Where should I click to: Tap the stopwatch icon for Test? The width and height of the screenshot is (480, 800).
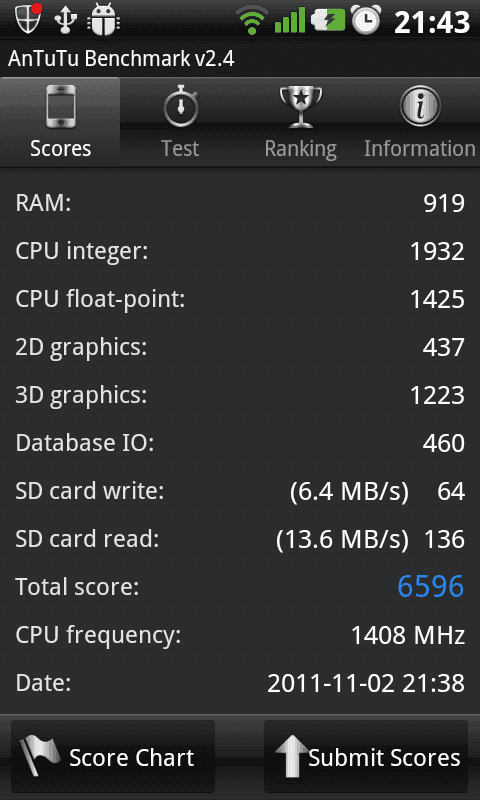[x=181, y=106]
